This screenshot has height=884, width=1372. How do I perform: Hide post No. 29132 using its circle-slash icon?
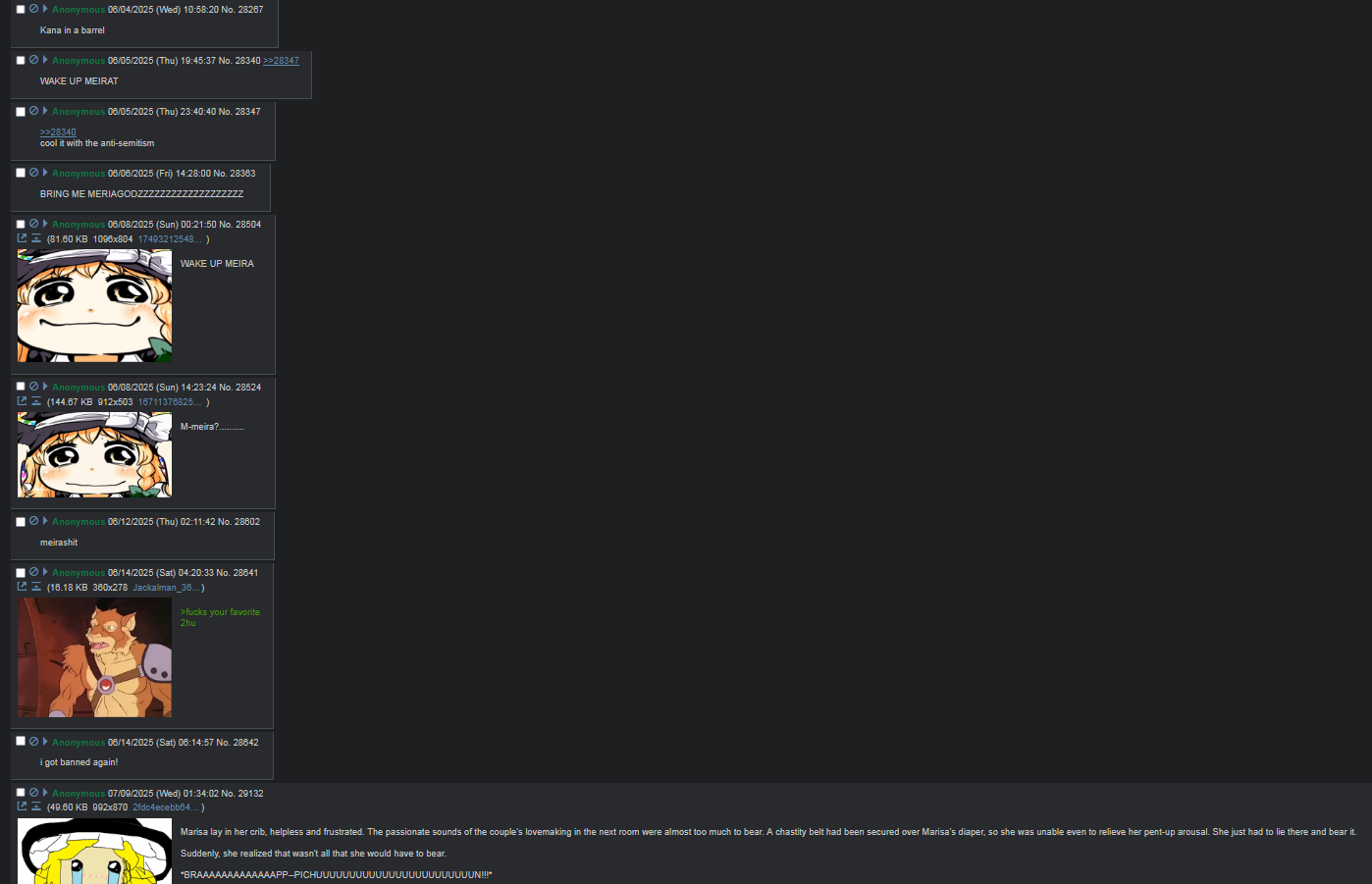(33, 793)
